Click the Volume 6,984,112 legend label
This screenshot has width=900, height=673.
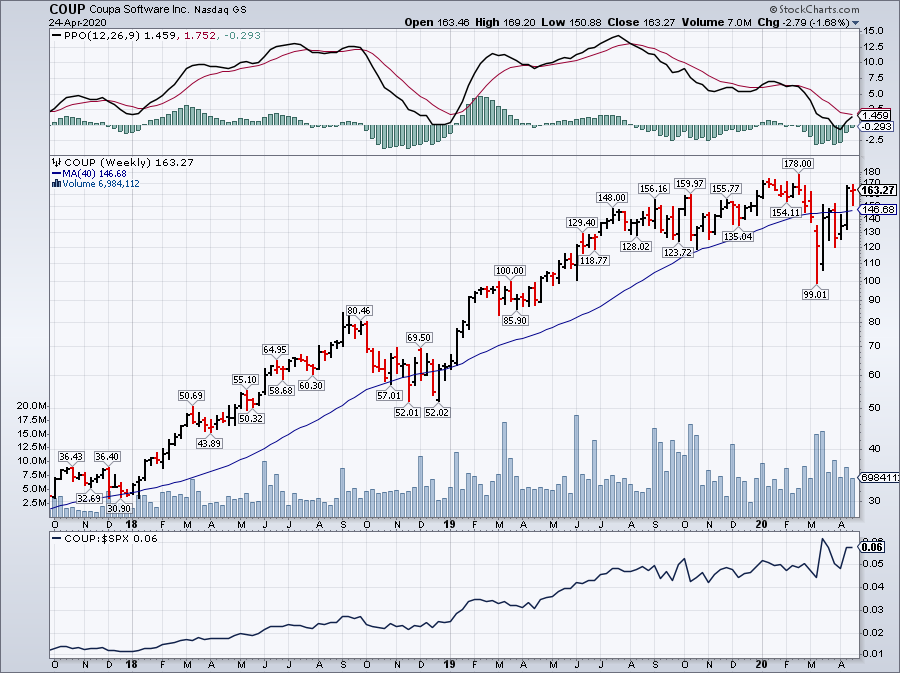[x=100, y=184]
